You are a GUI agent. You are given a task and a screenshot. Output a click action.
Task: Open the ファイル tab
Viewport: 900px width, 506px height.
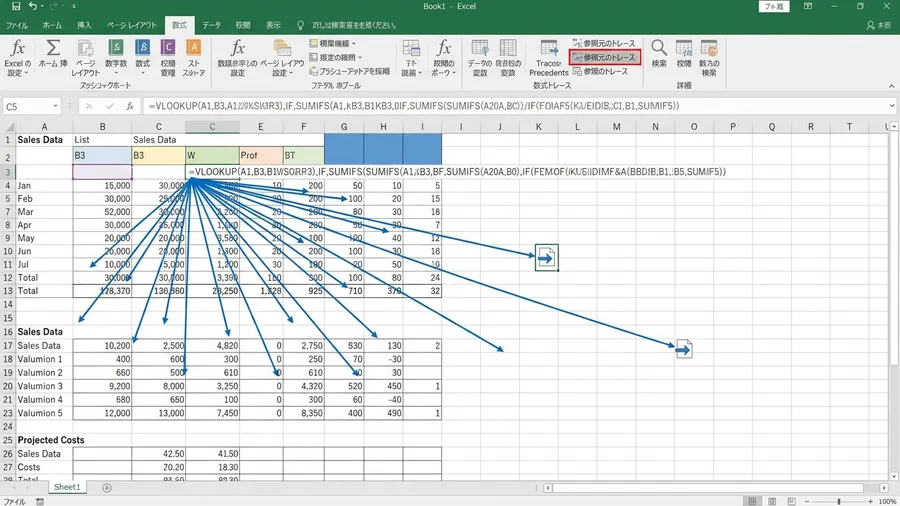[17, 25]
